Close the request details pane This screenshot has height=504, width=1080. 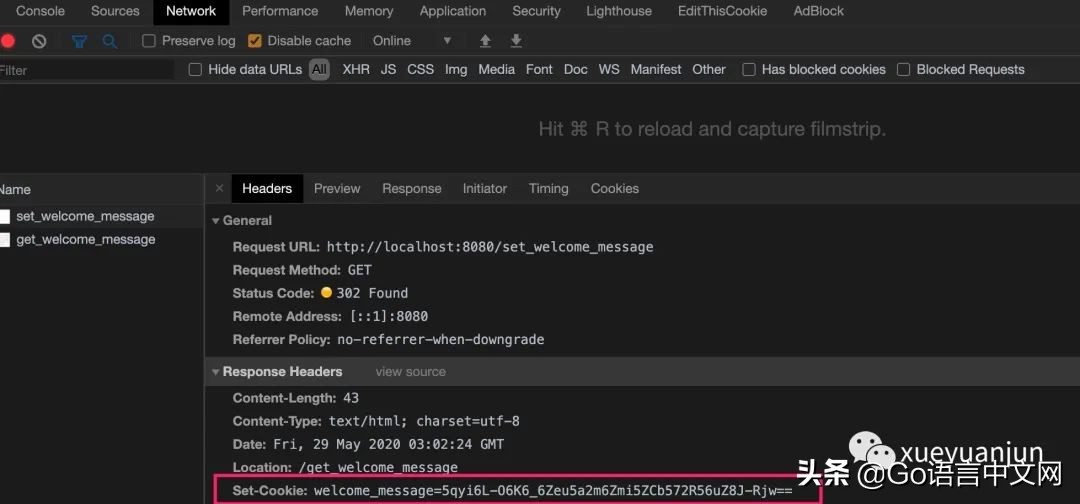(x=219, y=188)
